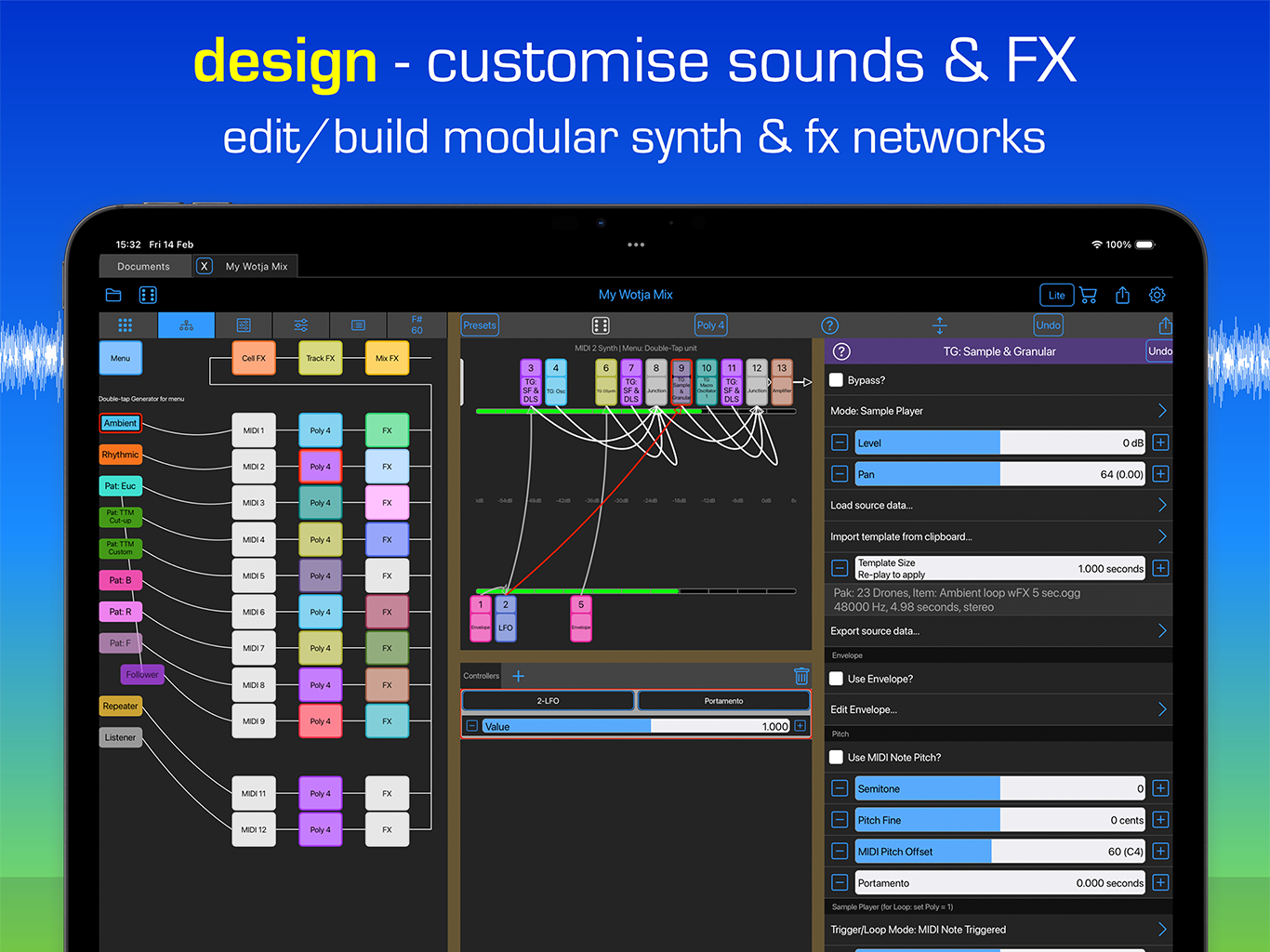Select the Portamento controller tab
This screenshot has width=1270, height=952.
723,701
